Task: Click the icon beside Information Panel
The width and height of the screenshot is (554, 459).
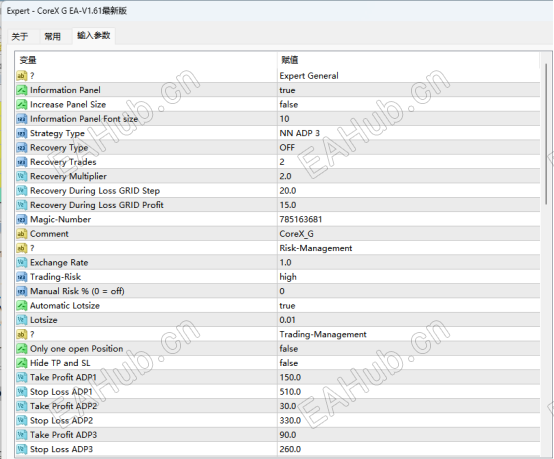Action: point(22,90)
